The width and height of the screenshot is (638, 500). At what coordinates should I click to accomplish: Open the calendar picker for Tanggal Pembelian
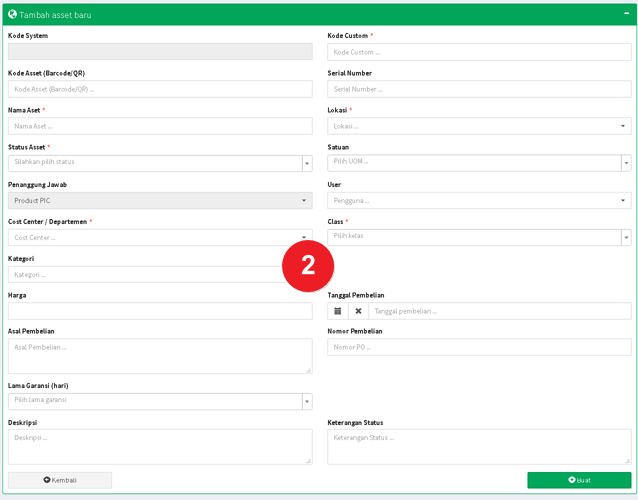pyautogui.click(x=338, y=311)
